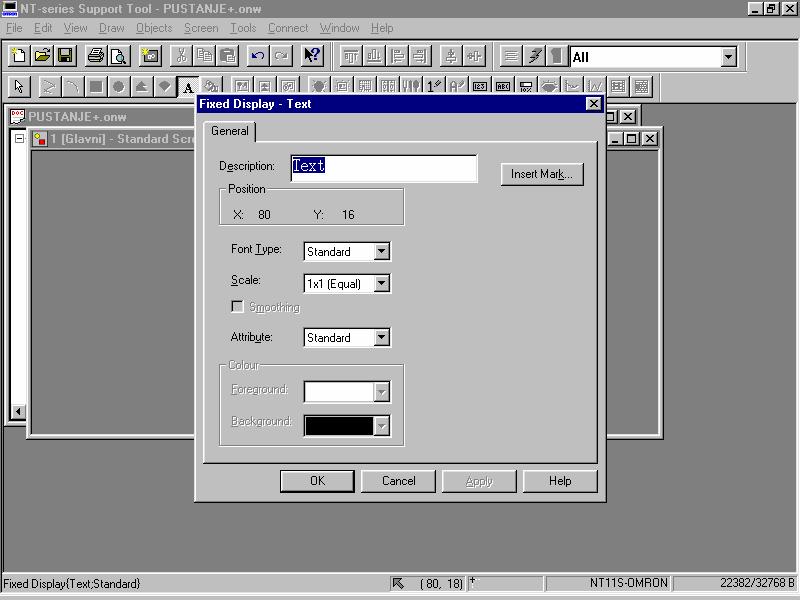Activate the context Help pointer icon

coord(312,56)
